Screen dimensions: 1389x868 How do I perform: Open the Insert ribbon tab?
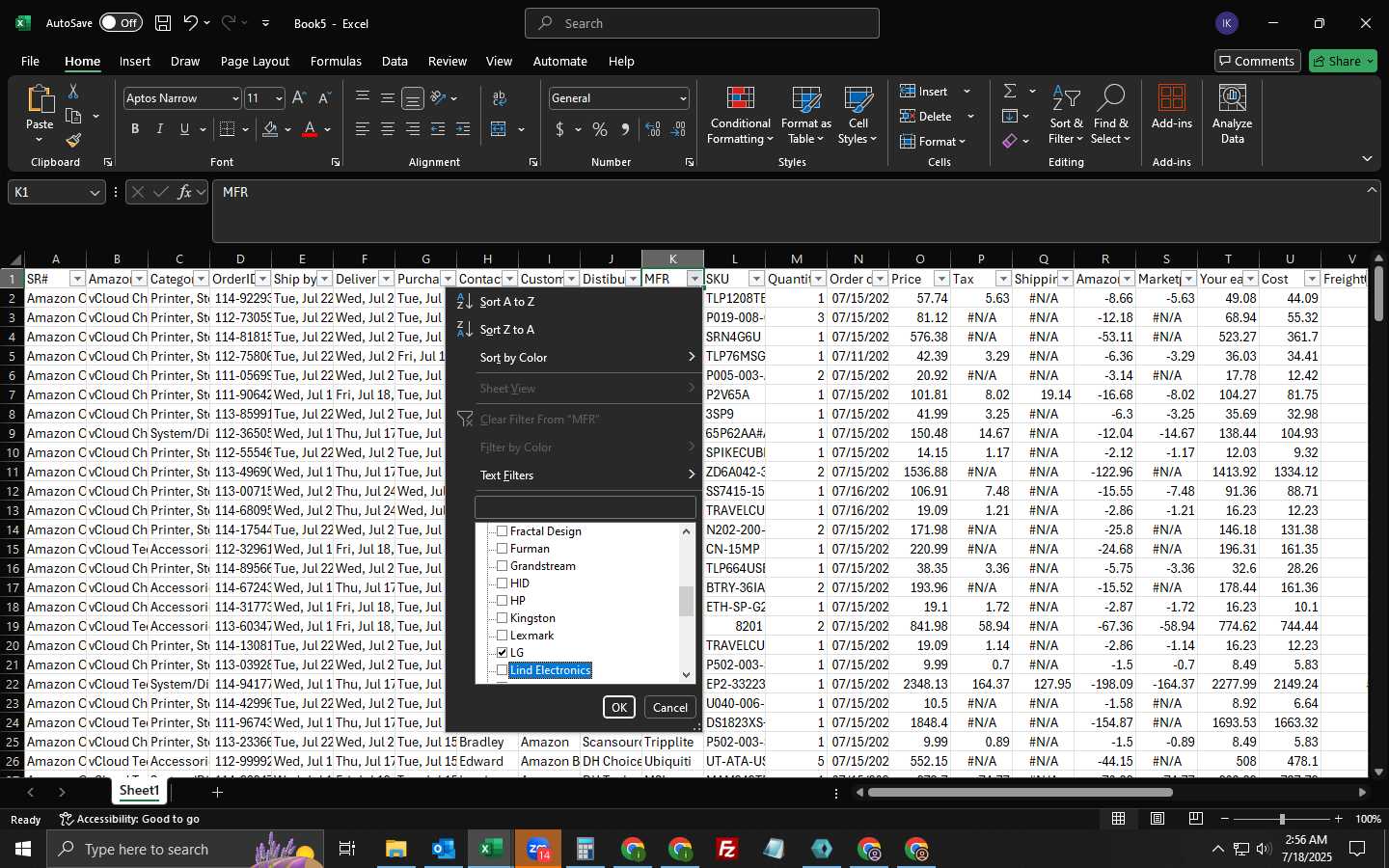point(135,61)
